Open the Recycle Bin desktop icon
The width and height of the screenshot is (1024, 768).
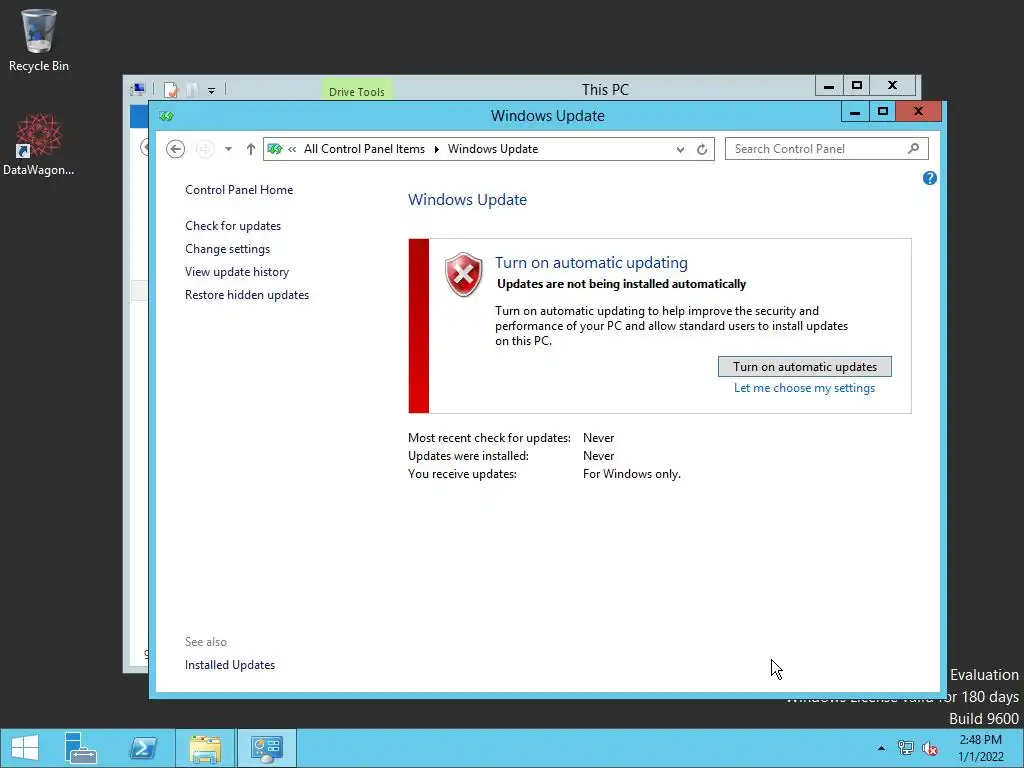[39, 40]
